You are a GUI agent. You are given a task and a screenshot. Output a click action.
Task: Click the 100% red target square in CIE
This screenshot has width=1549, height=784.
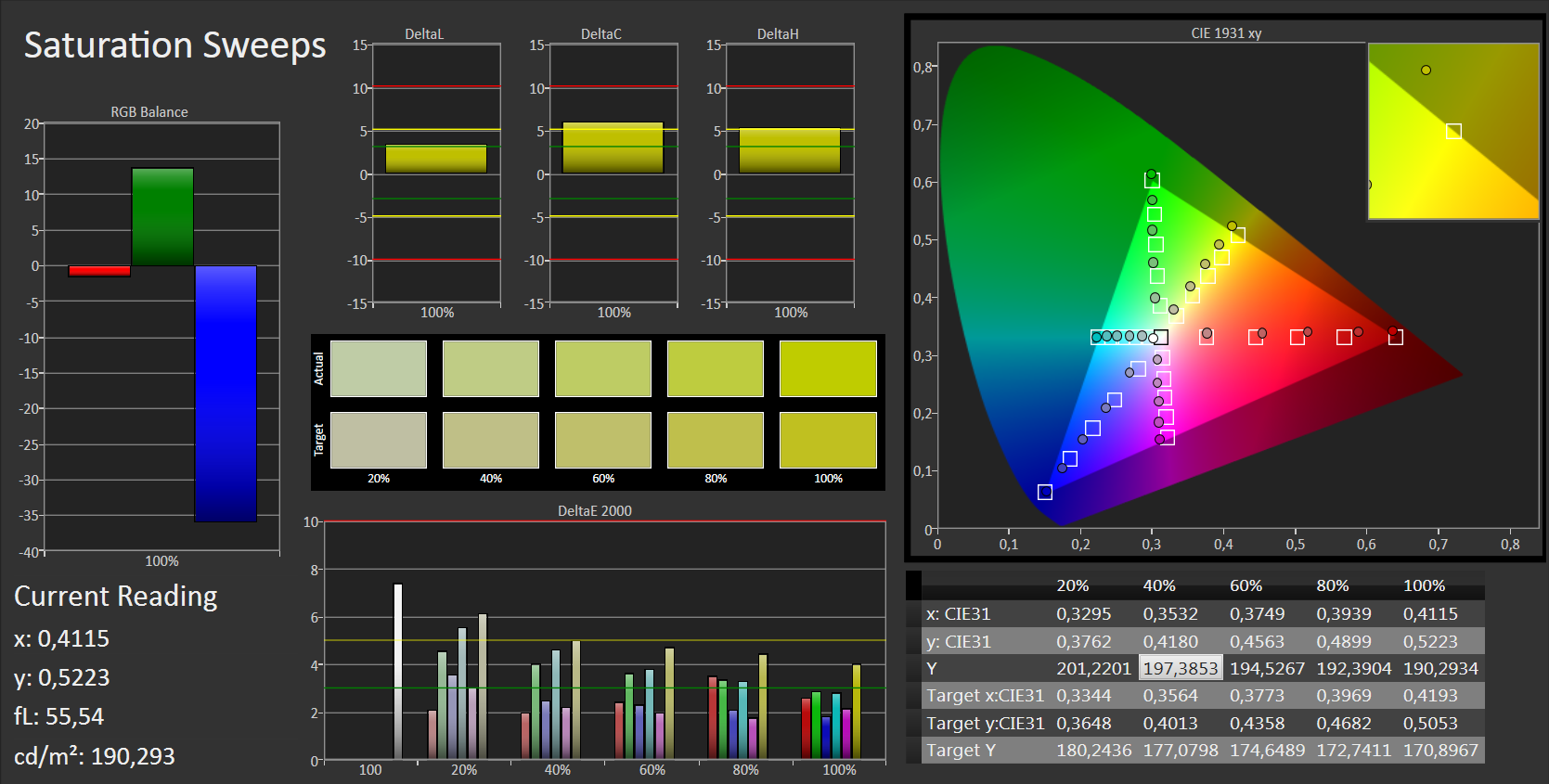1395,337
